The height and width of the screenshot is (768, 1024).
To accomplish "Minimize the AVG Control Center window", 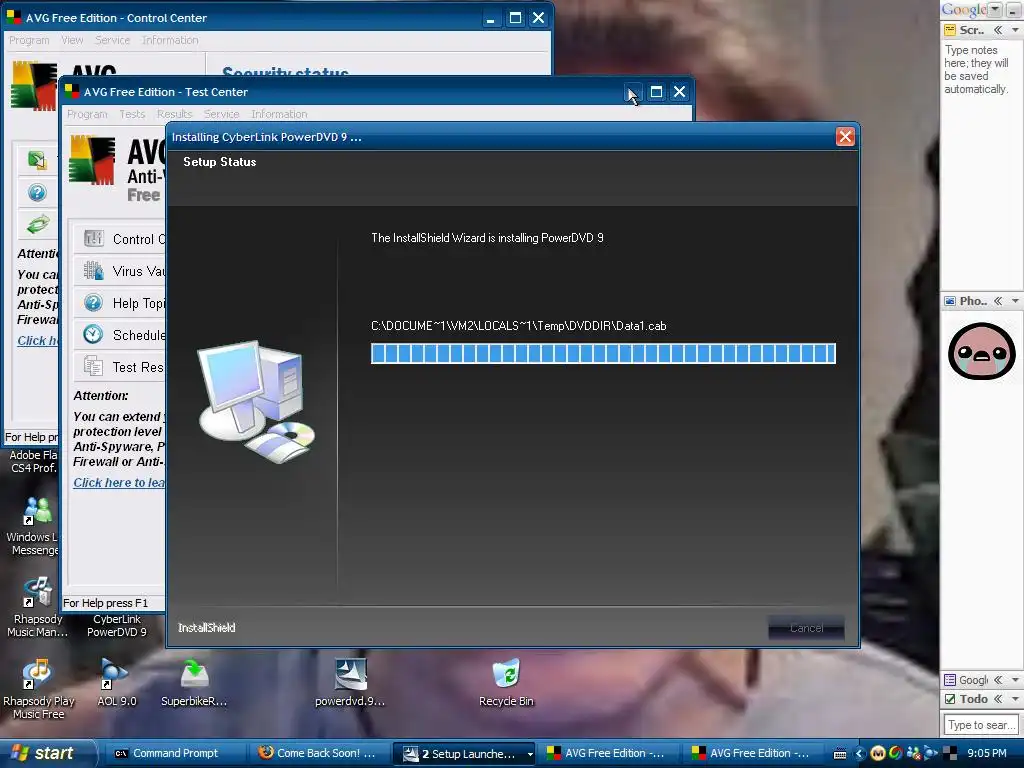I will tap(490, 18).
